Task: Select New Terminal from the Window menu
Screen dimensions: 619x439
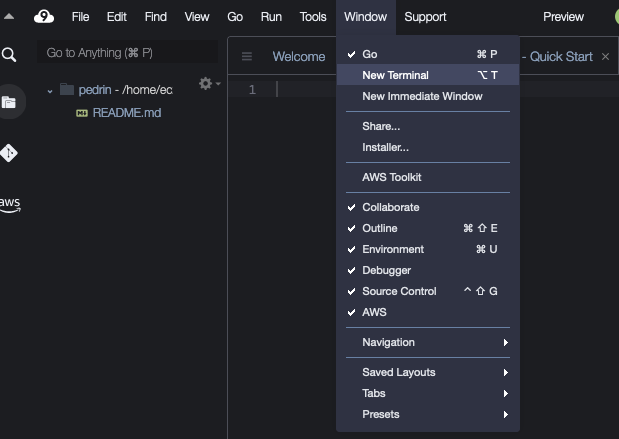Action: click(428, 75)
